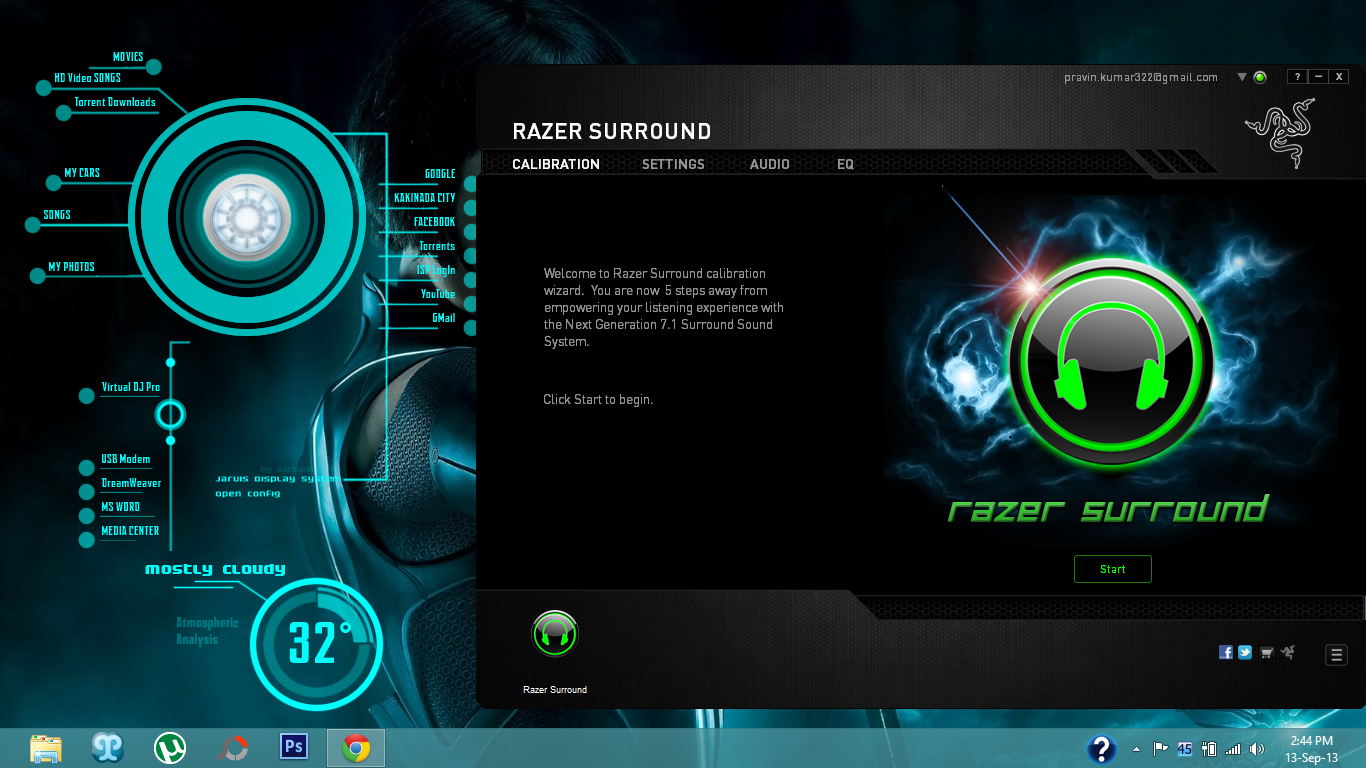Click the battery status indicator in the tray
The width and height of the screenshot is (1366, 768).
point(1212,748)
